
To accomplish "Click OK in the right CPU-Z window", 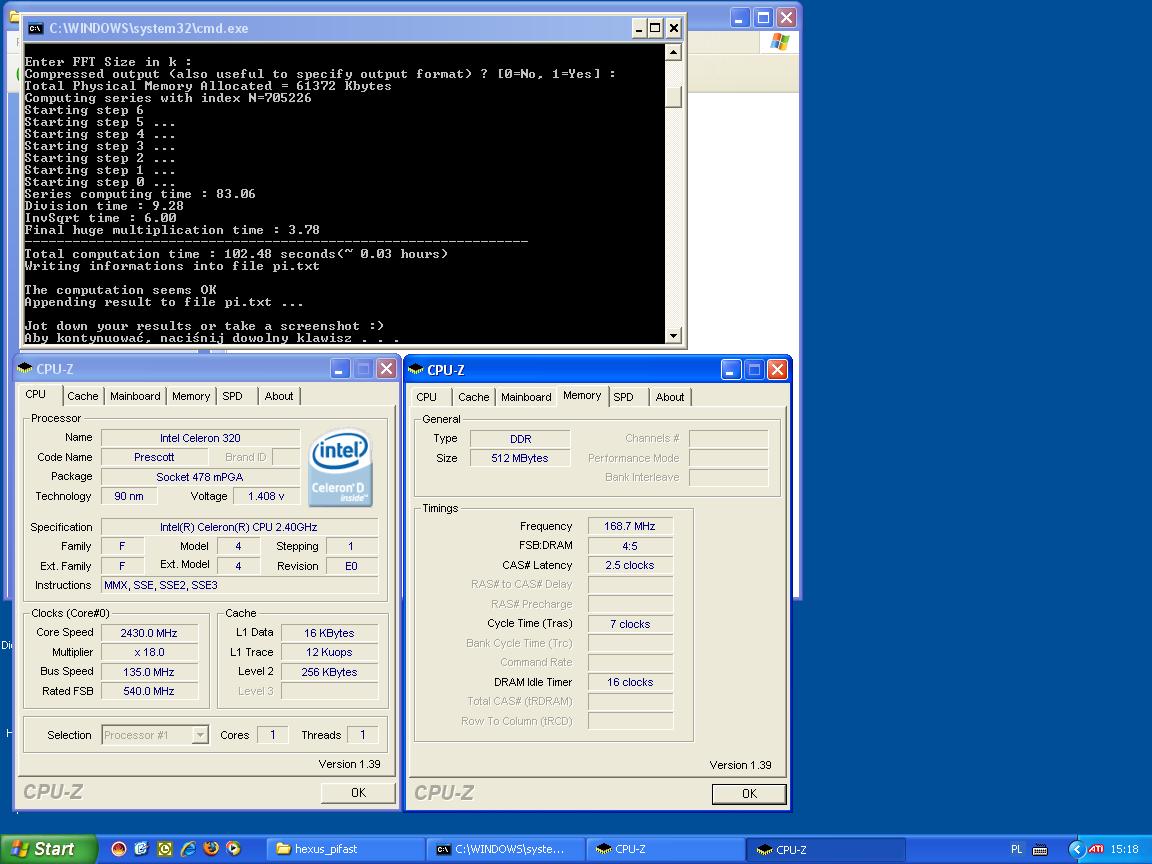I will click(749, 793).
